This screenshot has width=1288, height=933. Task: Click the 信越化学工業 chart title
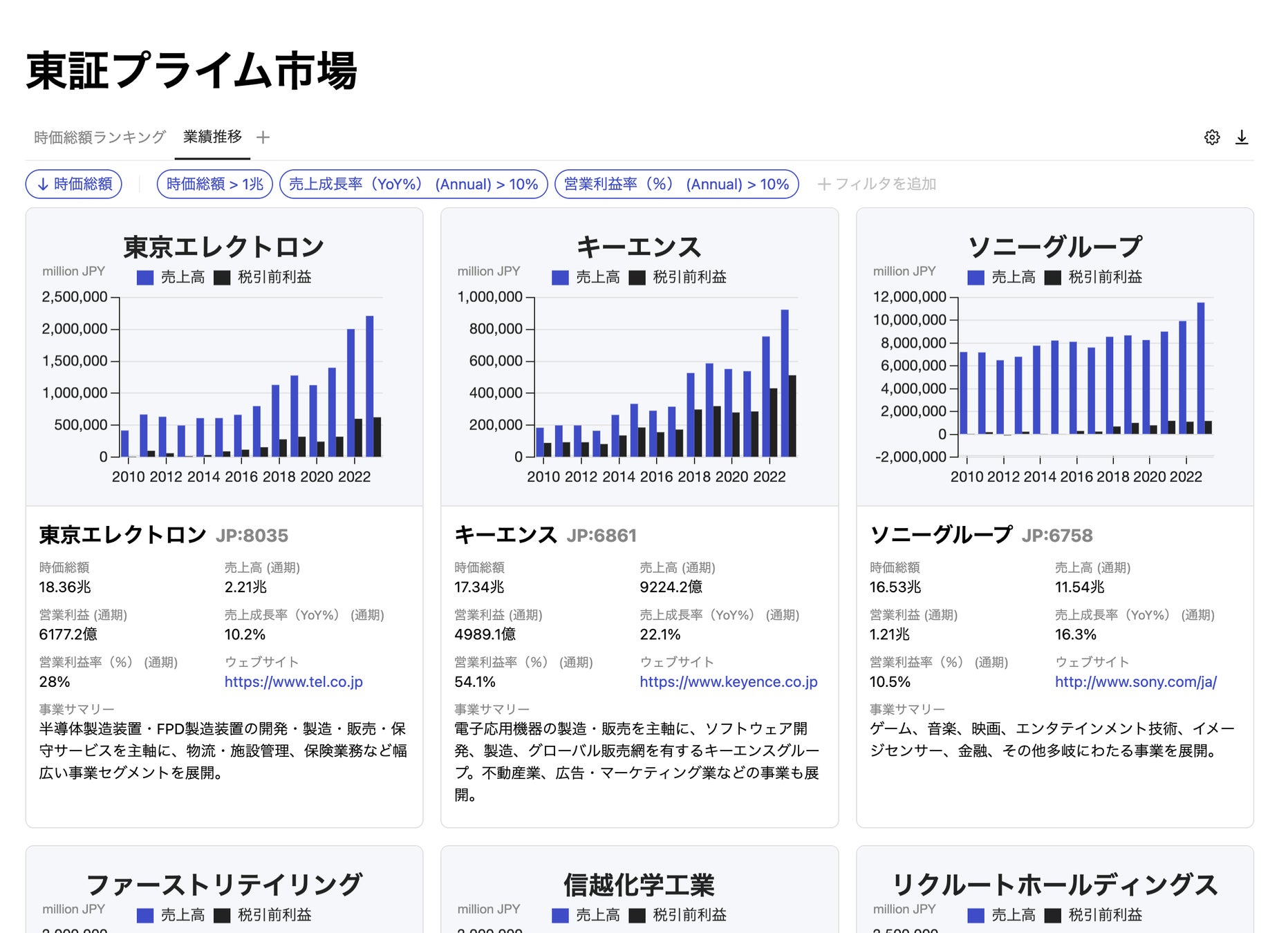coord(639,885)
